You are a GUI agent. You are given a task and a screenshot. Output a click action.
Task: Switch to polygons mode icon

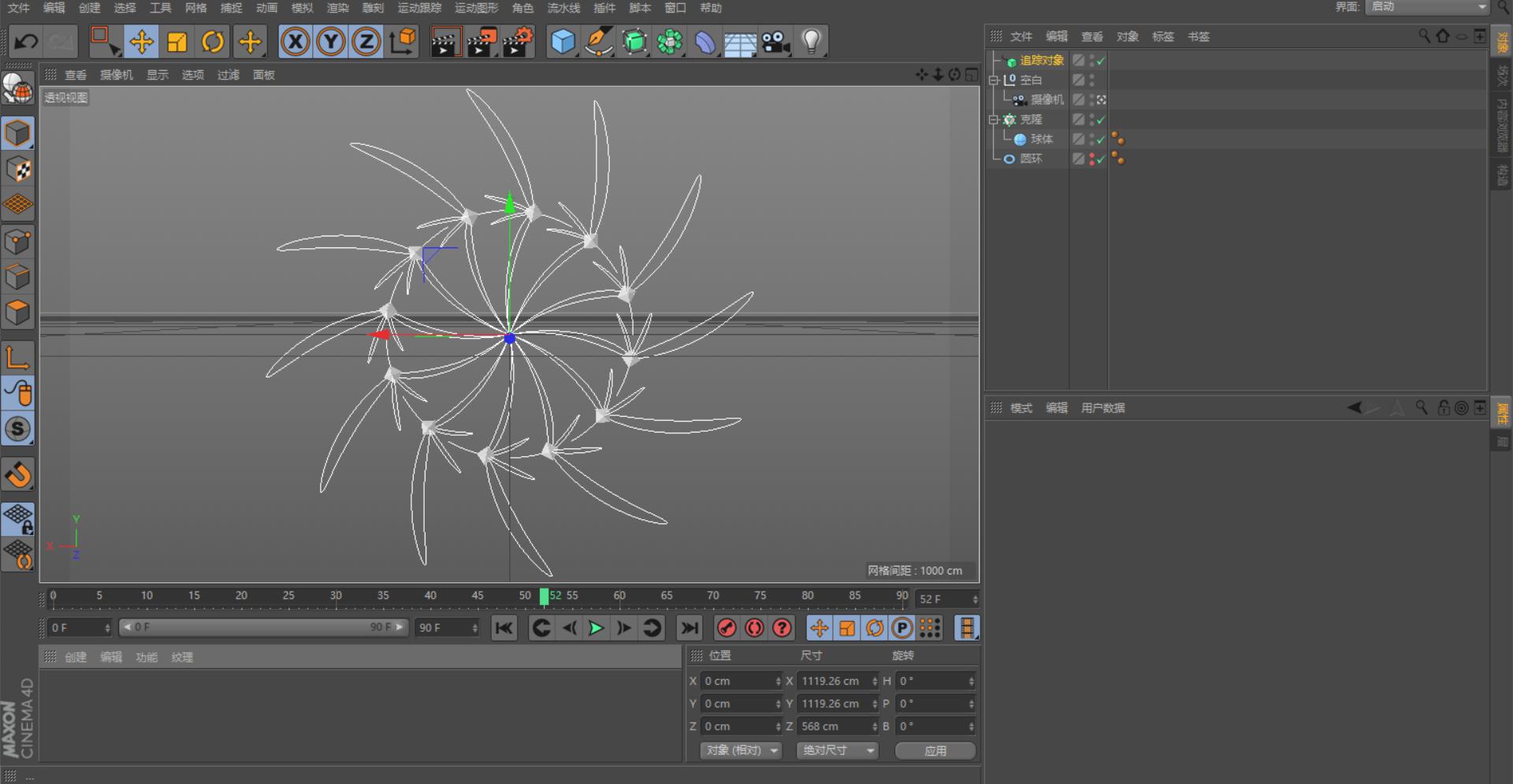tap(17, 313)
